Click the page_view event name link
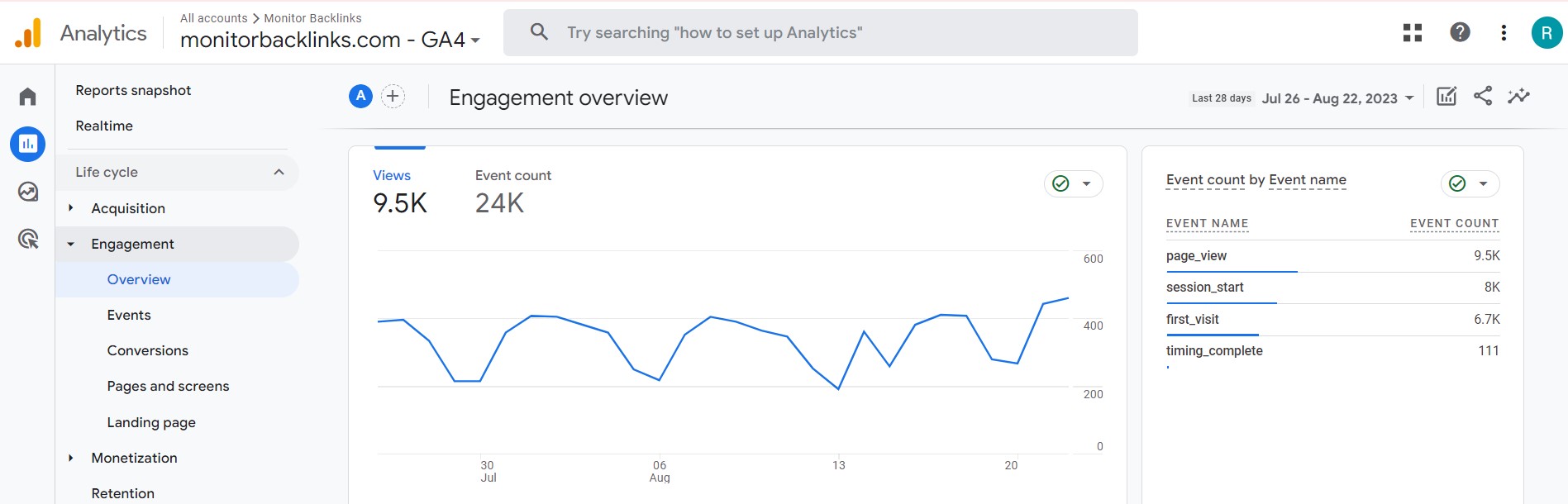 pyautogui.click(x=1196, y=256)
